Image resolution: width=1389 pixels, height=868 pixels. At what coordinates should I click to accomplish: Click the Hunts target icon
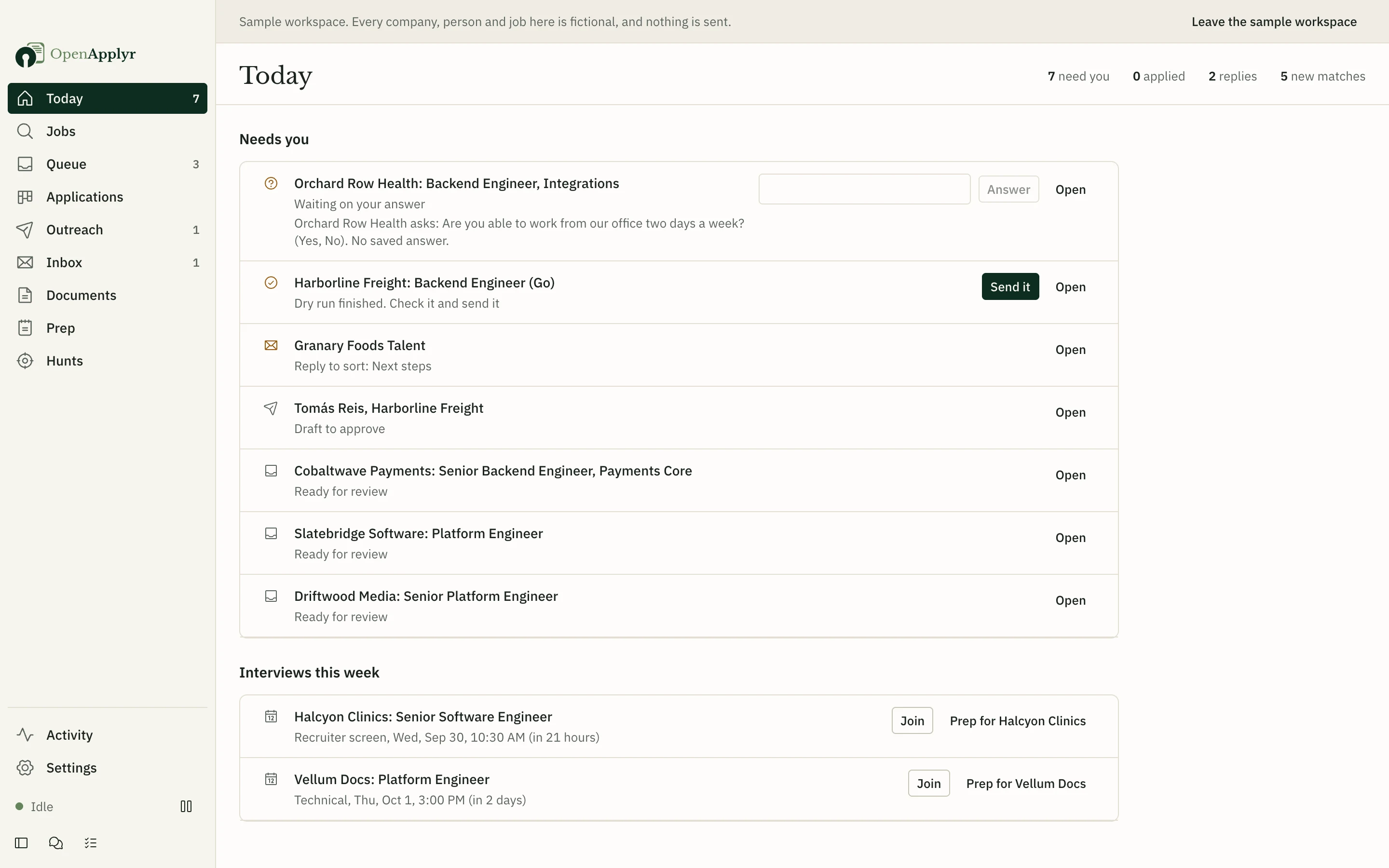pos(25,361)
